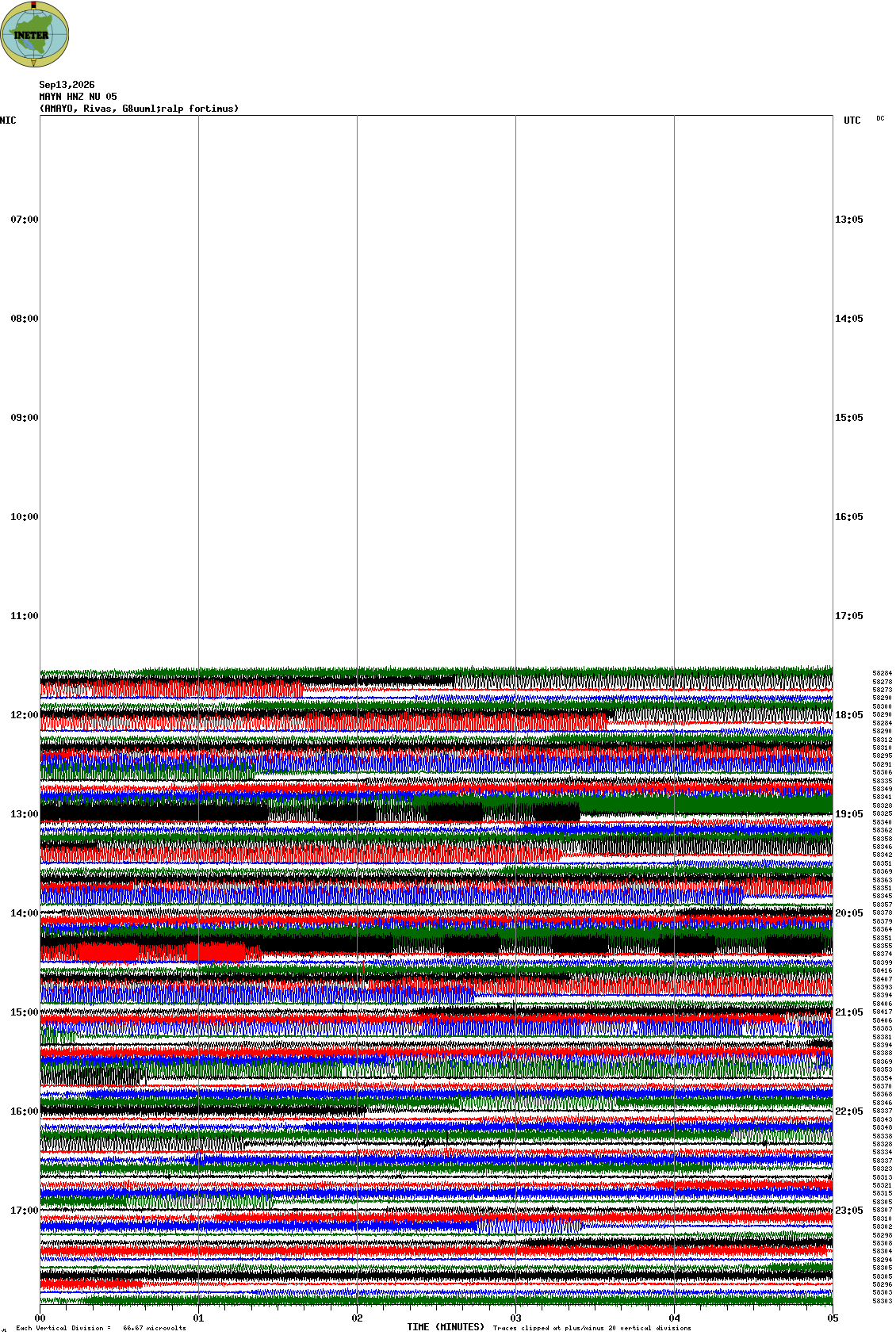Click the Traces clipped footnote text
This screenshot has height=1339, width=896.
[592, 1328]
